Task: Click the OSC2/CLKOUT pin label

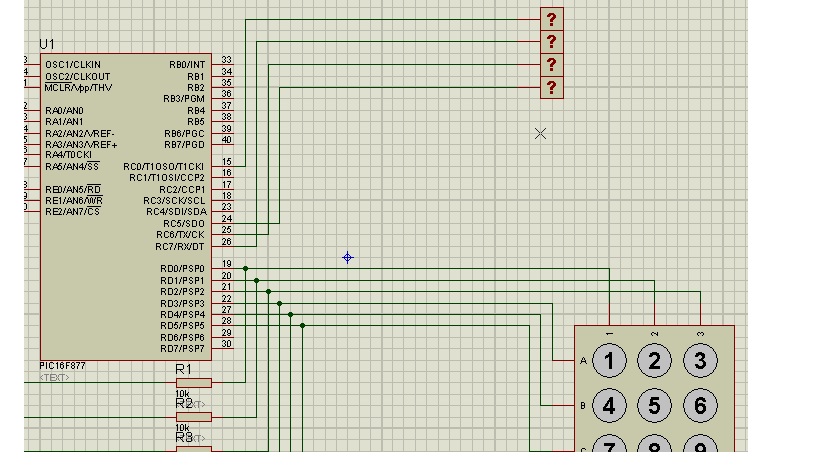Action: [78, 76]
